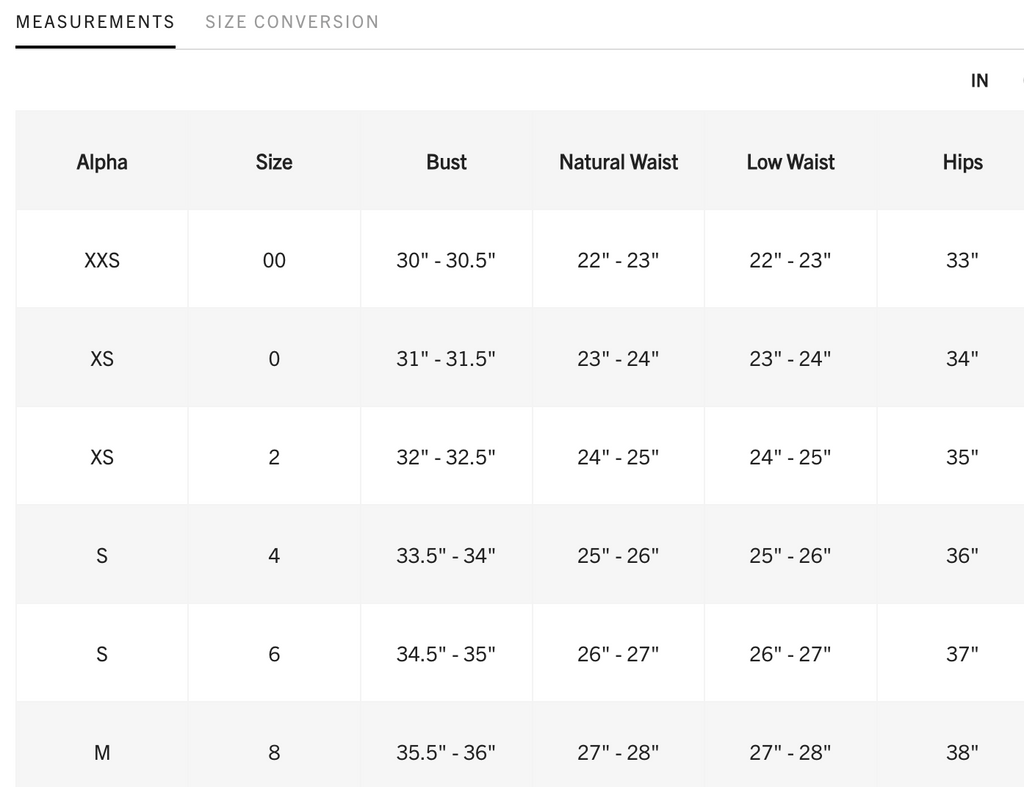Image resolution: width=1024 pixels, height=787 pixels.
Task: Click the Alpha column header
Action: coord(102,162)
